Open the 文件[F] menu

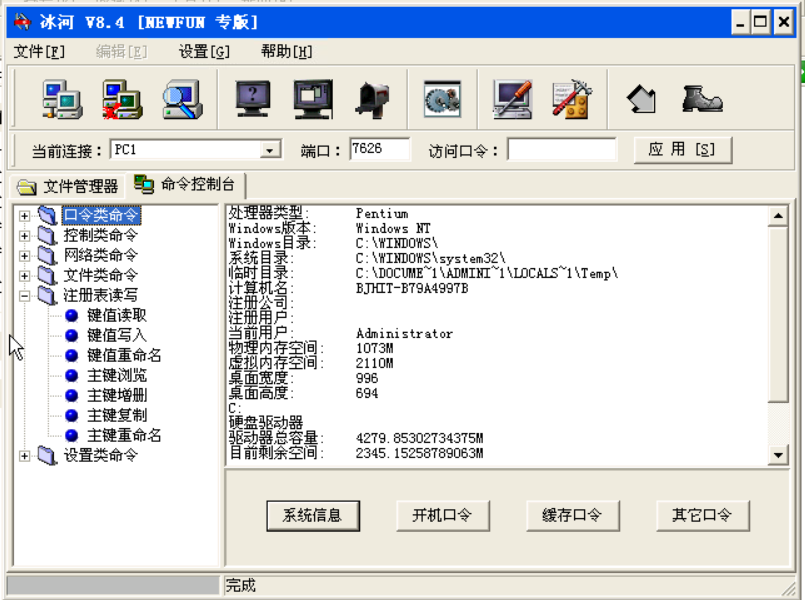[39, 51]
